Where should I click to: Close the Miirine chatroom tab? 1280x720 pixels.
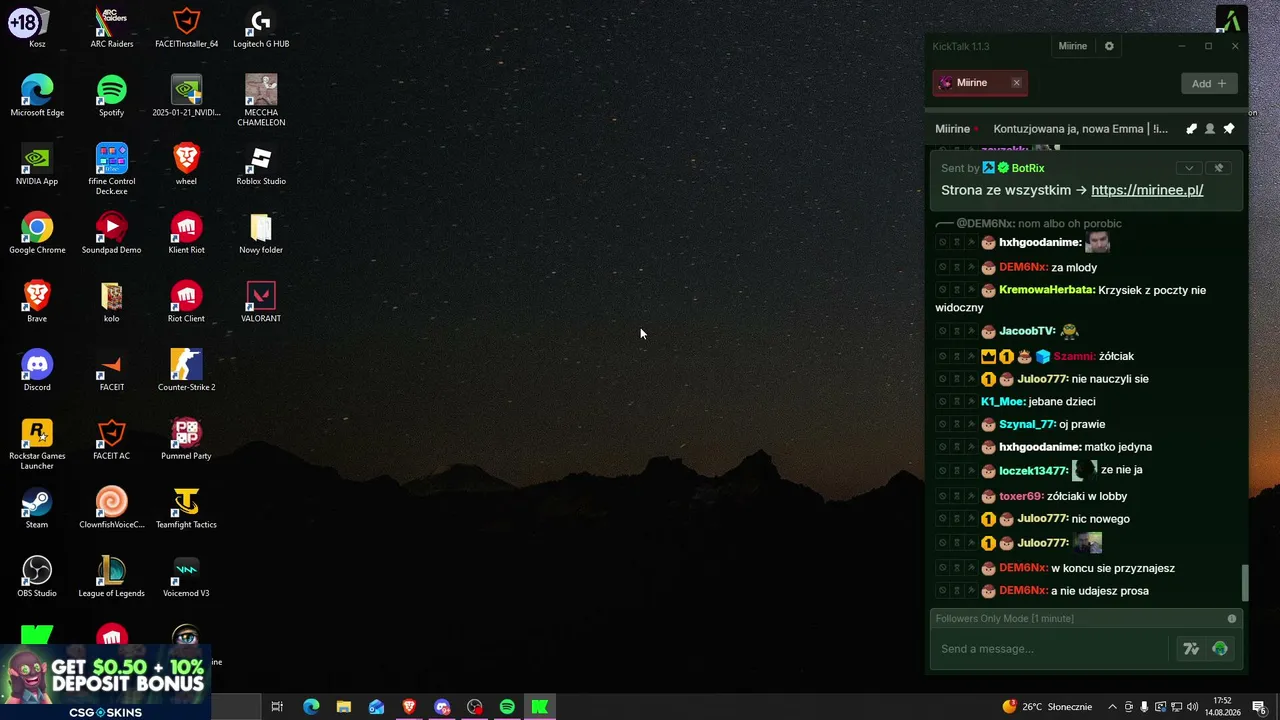click(1016, 83)
